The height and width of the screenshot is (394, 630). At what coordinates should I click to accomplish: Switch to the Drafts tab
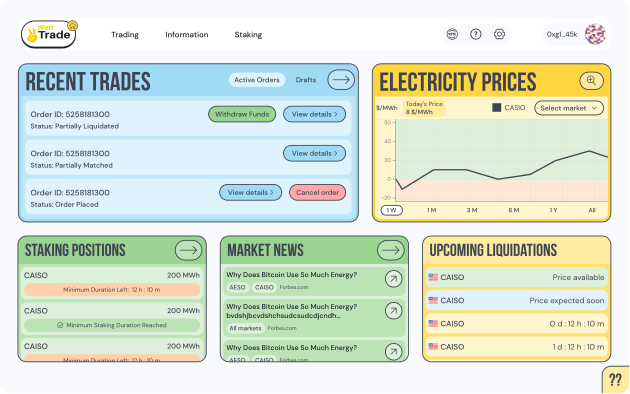[x=306, y=80]
